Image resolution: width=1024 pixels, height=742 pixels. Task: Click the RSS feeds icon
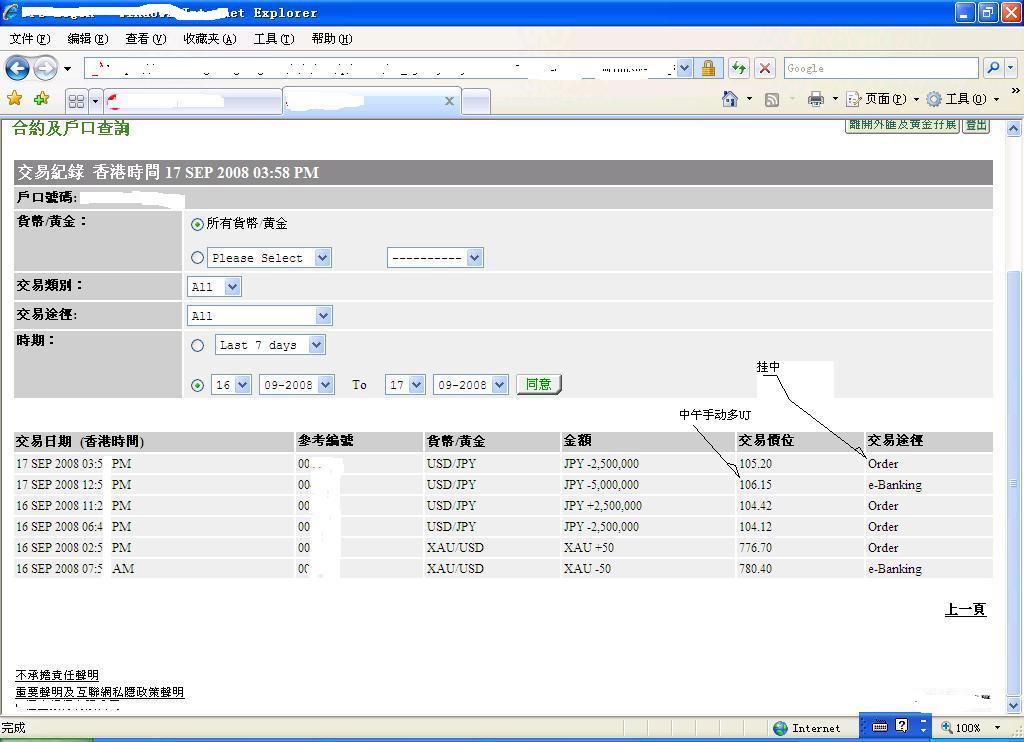772,99
